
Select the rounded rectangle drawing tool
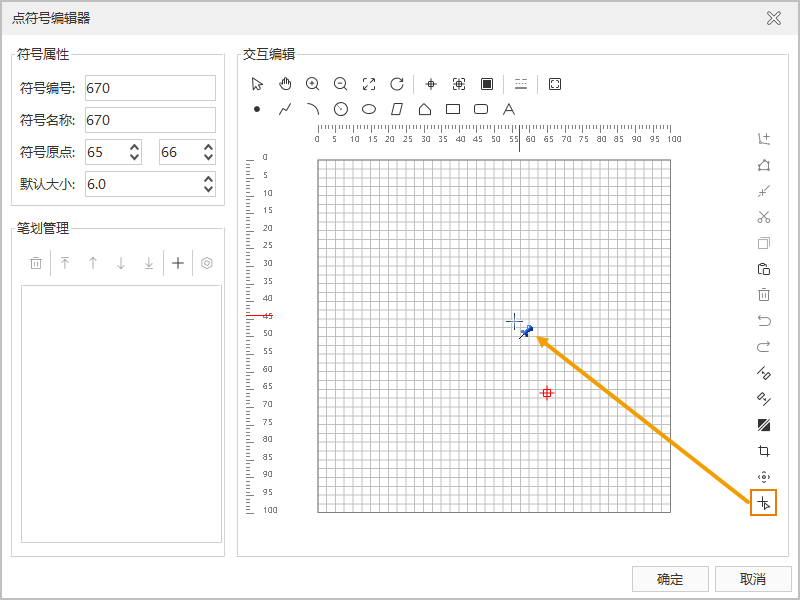pos(481,109)
